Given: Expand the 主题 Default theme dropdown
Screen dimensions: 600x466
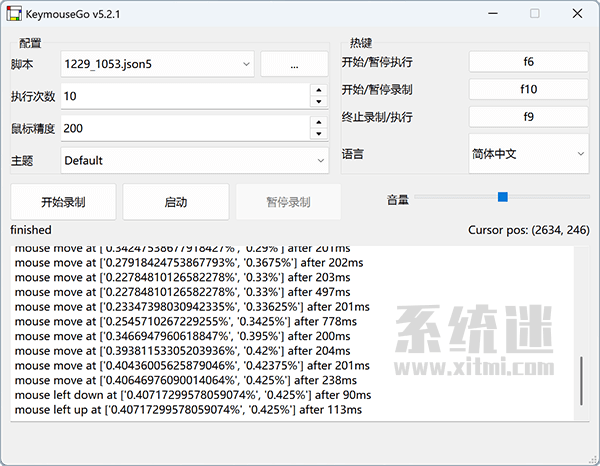Looking at the screenshot, I should tap(194, 160).
